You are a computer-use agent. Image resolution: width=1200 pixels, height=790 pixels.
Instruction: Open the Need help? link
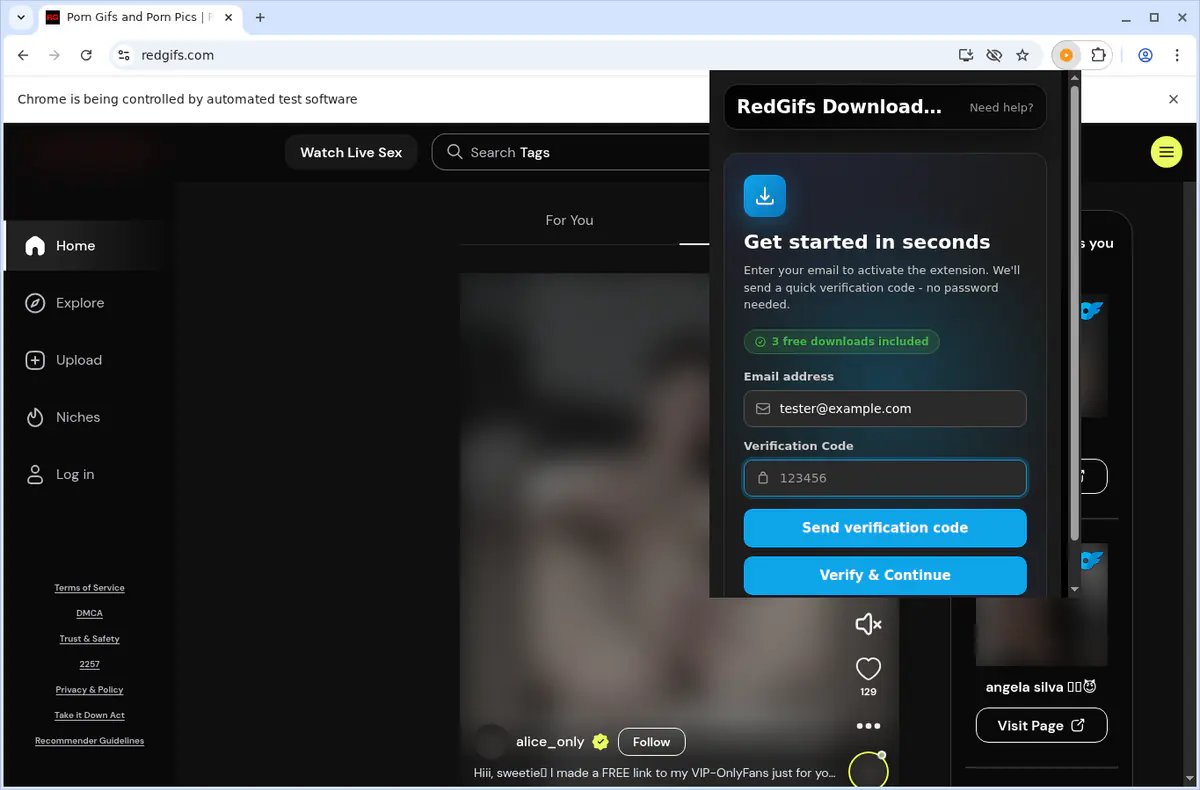pyautogui.click(x=1001, y=107)
